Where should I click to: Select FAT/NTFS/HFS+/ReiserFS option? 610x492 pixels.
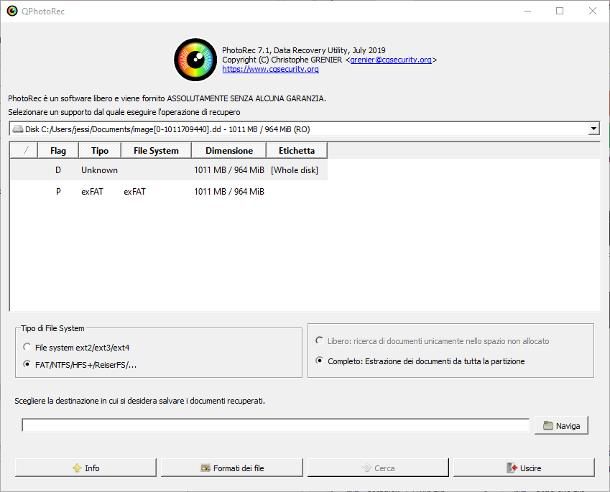pyautogui.click(x=80, y=365)
